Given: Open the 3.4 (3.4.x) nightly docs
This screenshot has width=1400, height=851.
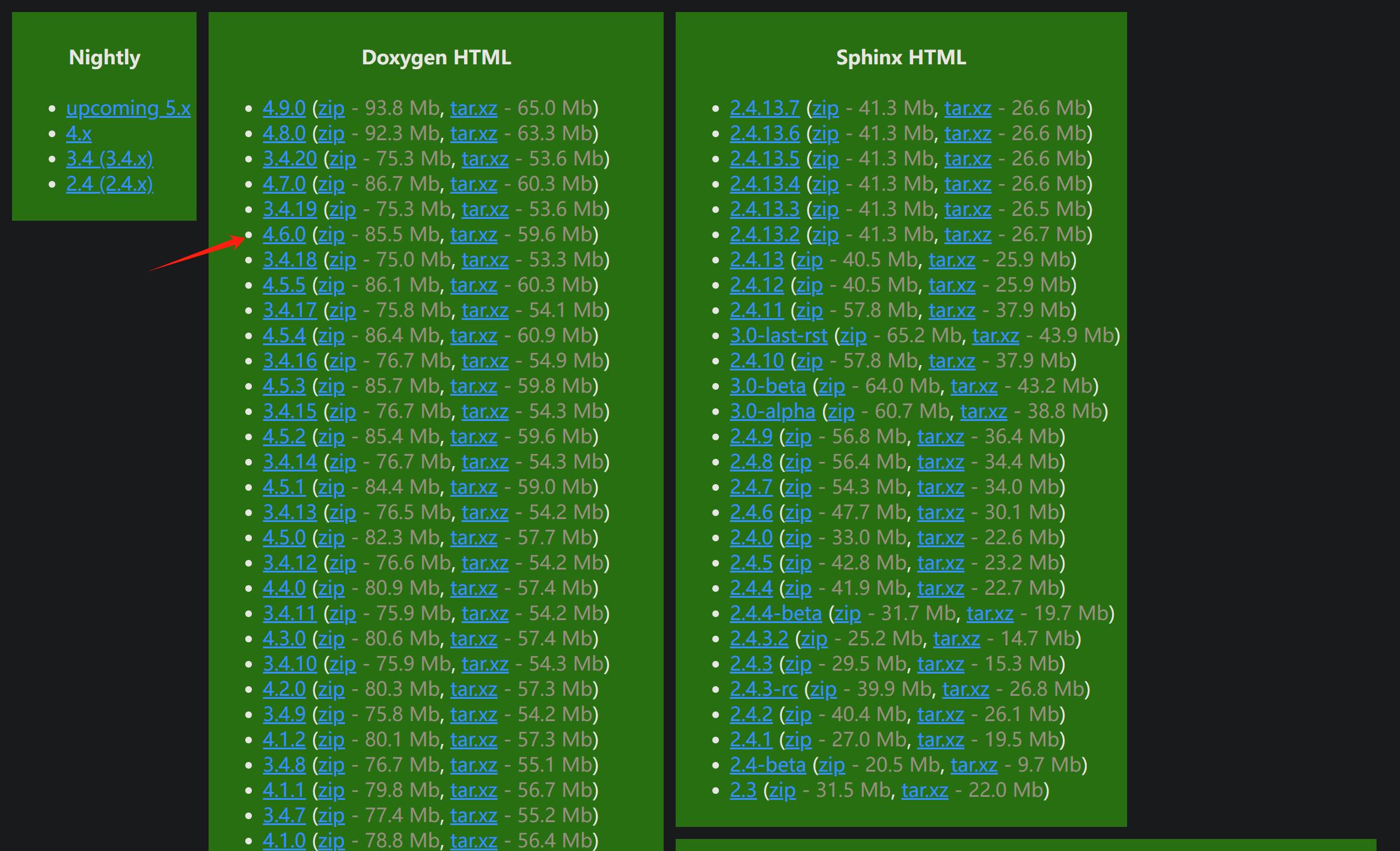Looking at the screenshot, I should 109,158.
